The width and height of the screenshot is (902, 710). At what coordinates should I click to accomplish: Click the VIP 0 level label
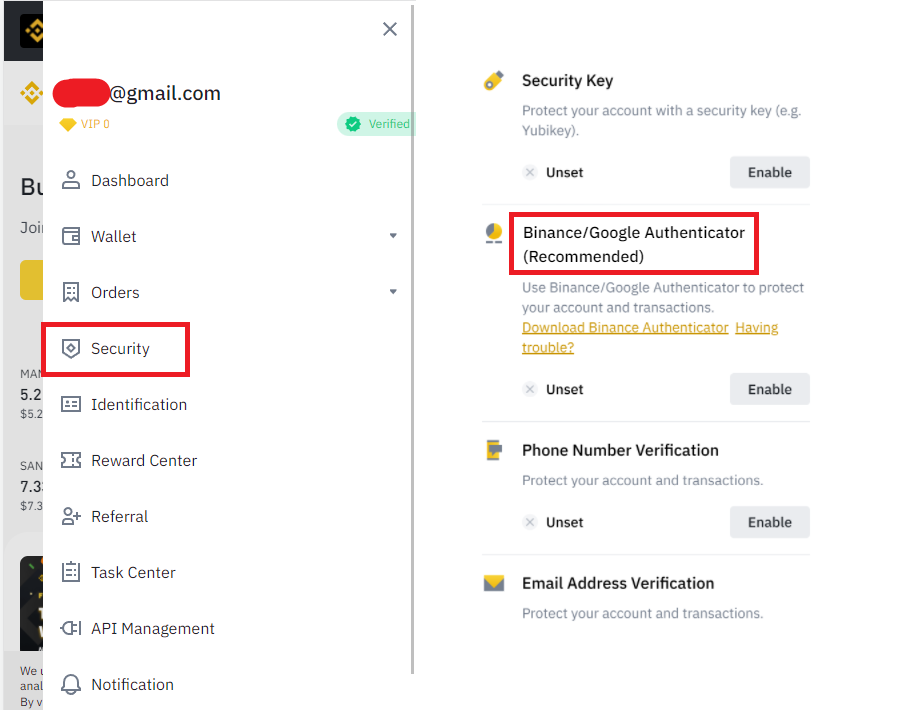click(95, 124)
